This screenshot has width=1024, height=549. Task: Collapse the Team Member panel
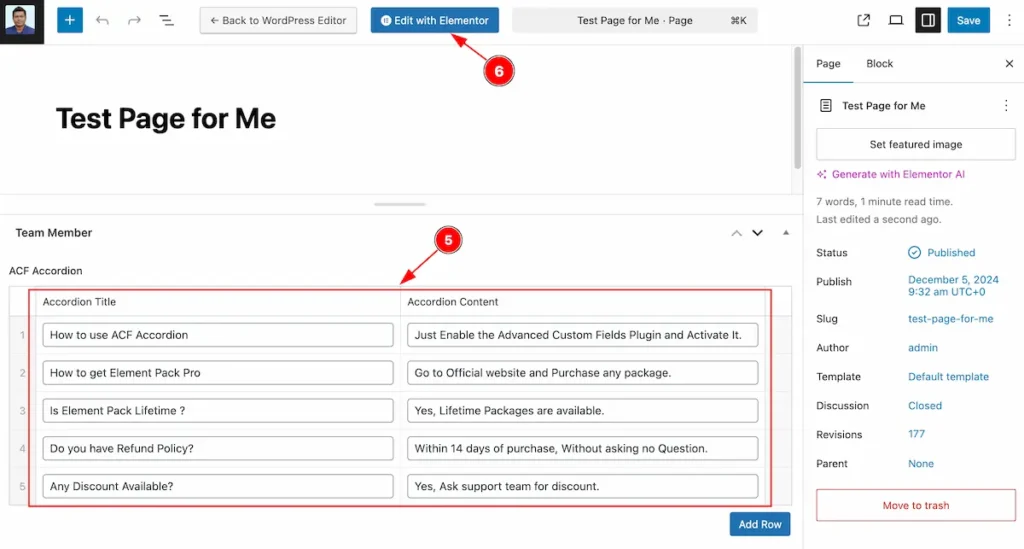pyautogui.click(x=786, y=233)
